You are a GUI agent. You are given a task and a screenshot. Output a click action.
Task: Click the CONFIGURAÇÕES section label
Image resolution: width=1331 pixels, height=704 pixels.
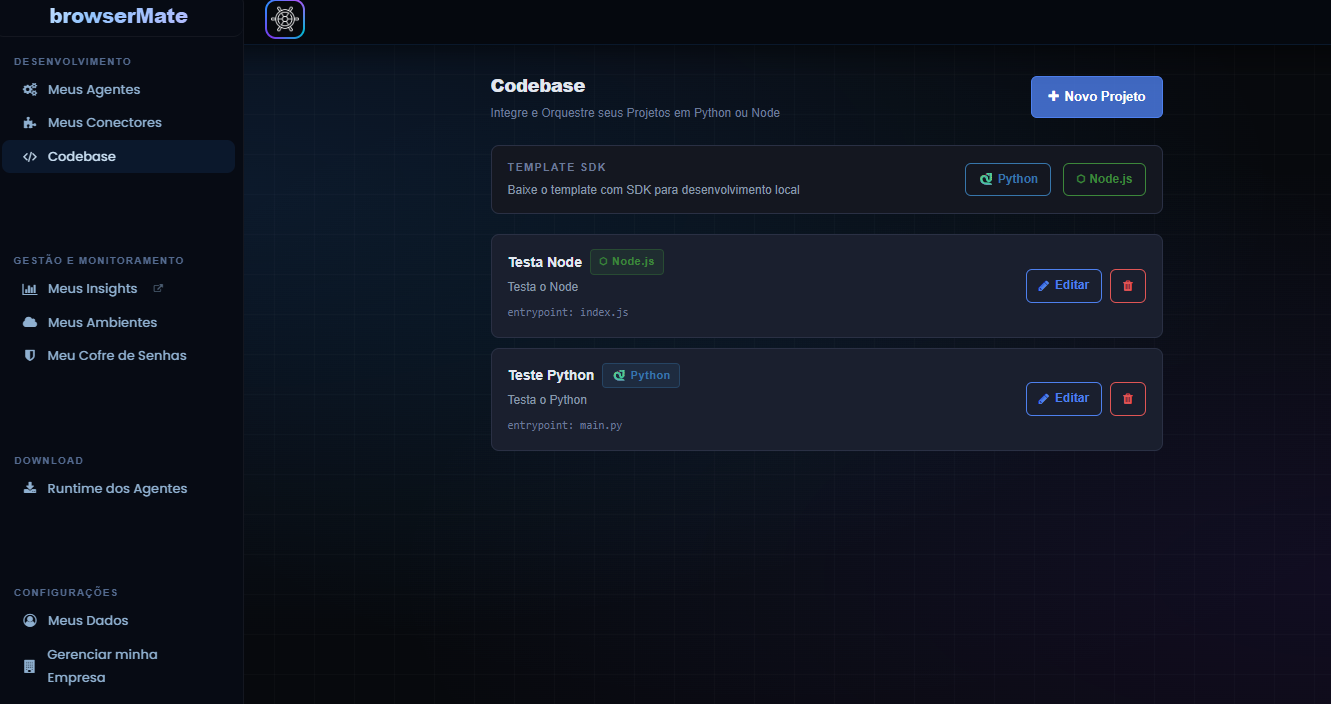pos(66,593)
